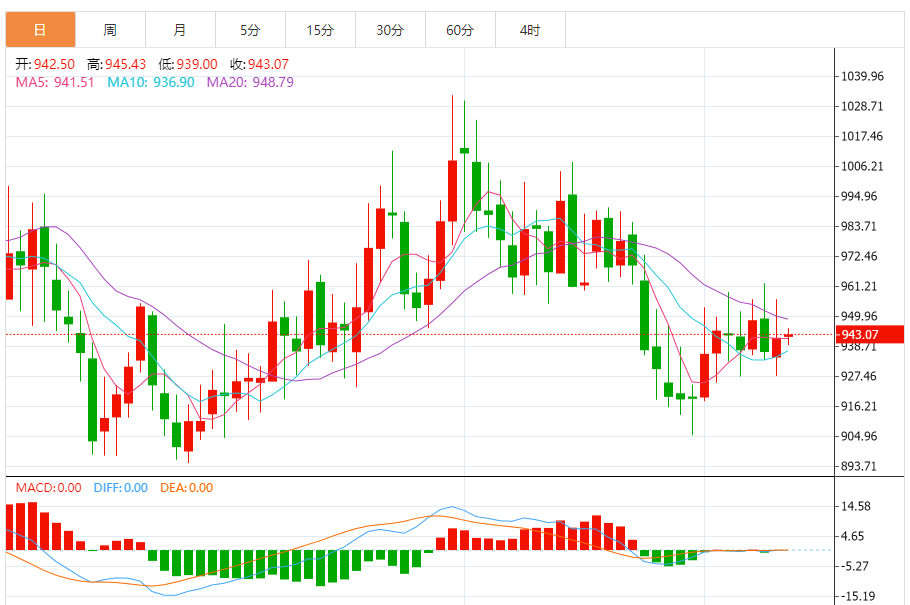Click the red current price tag 943.07
Image resolution: width=910 pixels, height=605 pixels.
tap(870, 334)
